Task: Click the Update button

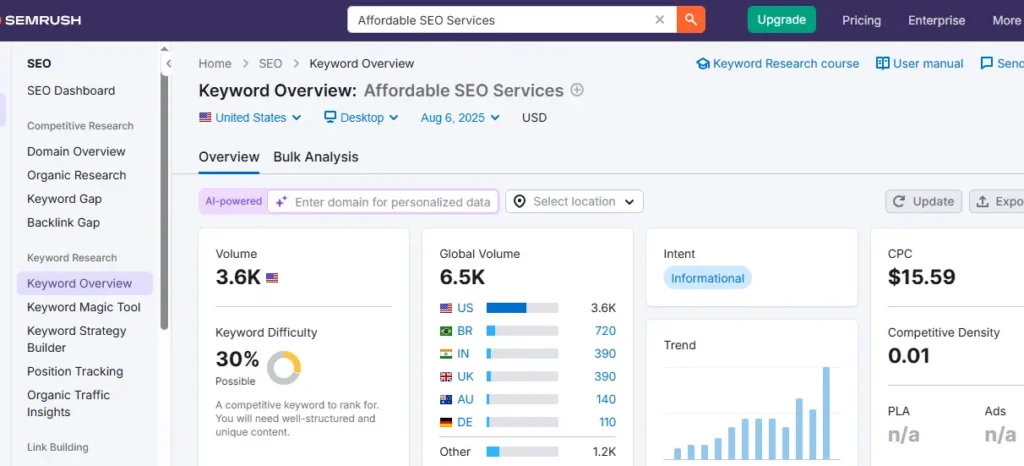Action: click(923, 201)
